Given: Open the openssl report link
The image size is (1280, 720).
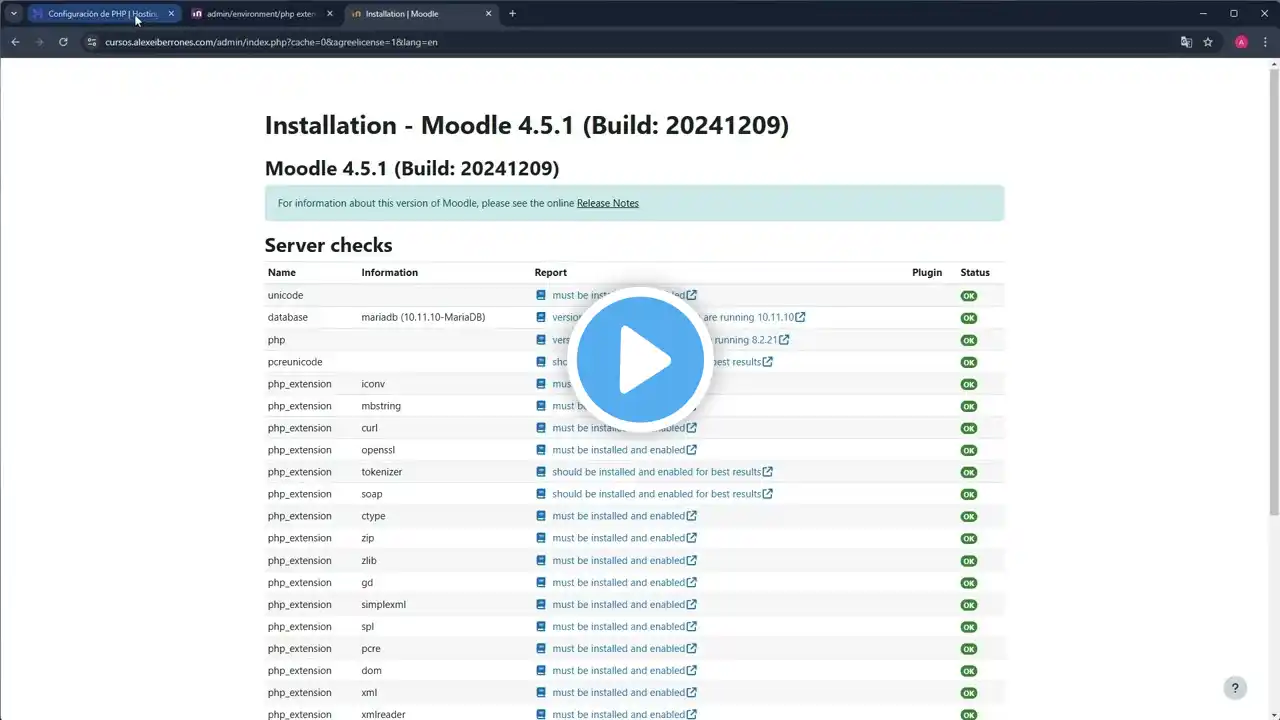Looking at the screenshot, I should [x=618, y=450].
